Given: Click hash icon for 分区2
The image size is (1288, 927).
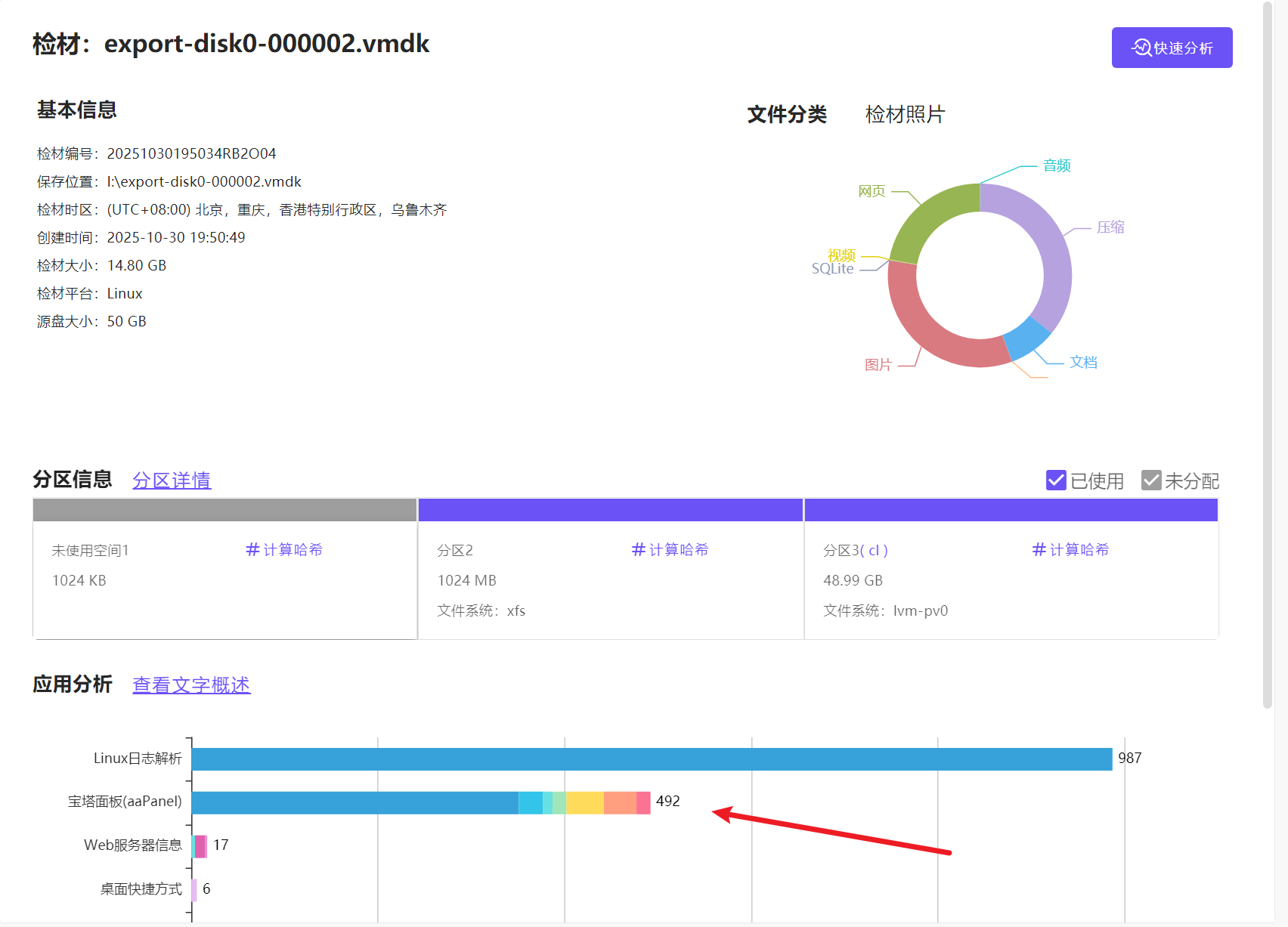Looking at the screenshot, I should [639, 549].
